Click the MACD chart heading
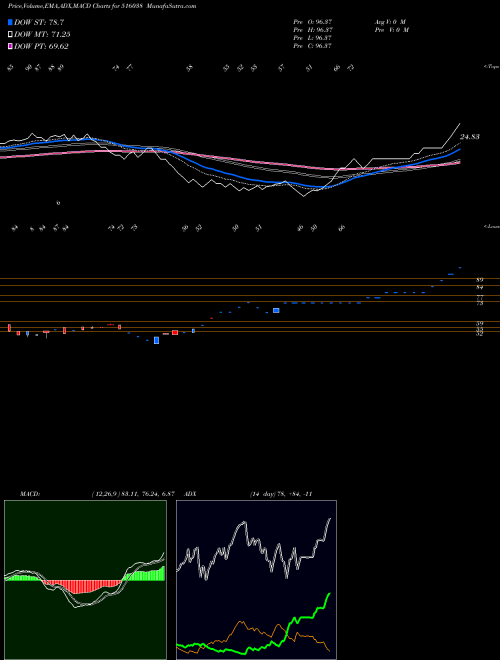The height and width of the screenshot is (660, 500). tap(30, 494)
